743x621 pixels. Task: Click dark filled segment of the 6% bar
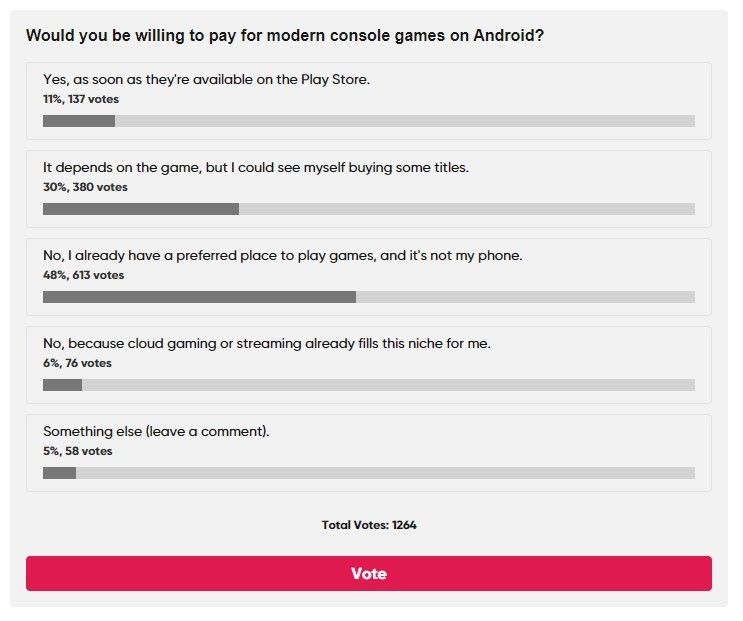pos(62,385)
